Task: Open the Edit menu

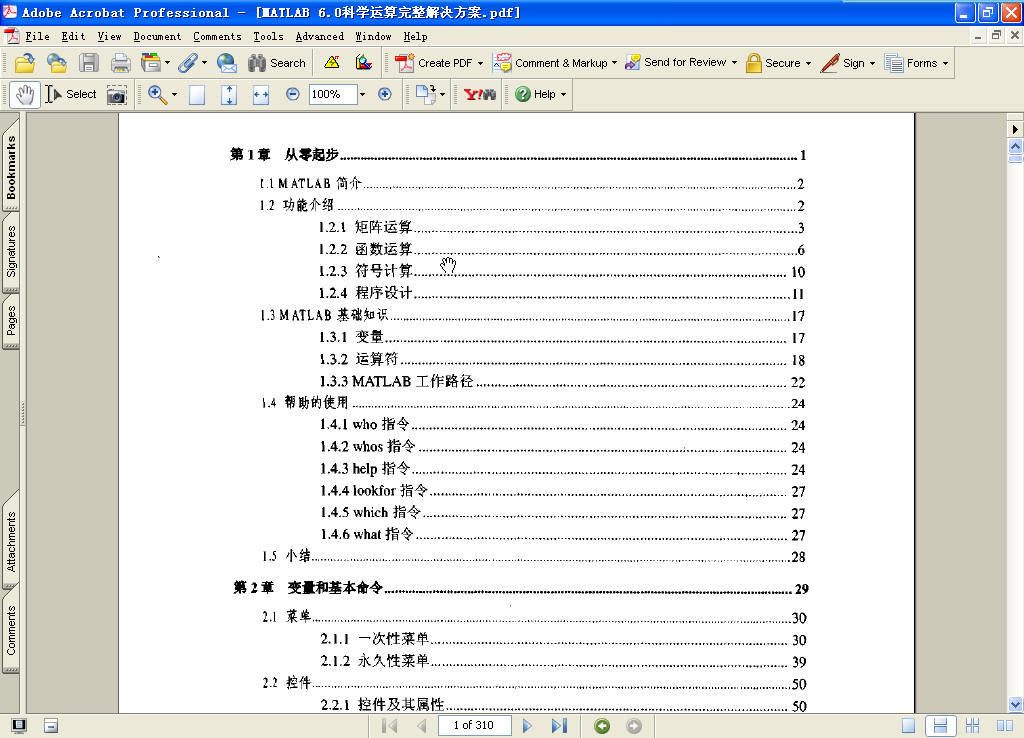Action: [73, 37]
